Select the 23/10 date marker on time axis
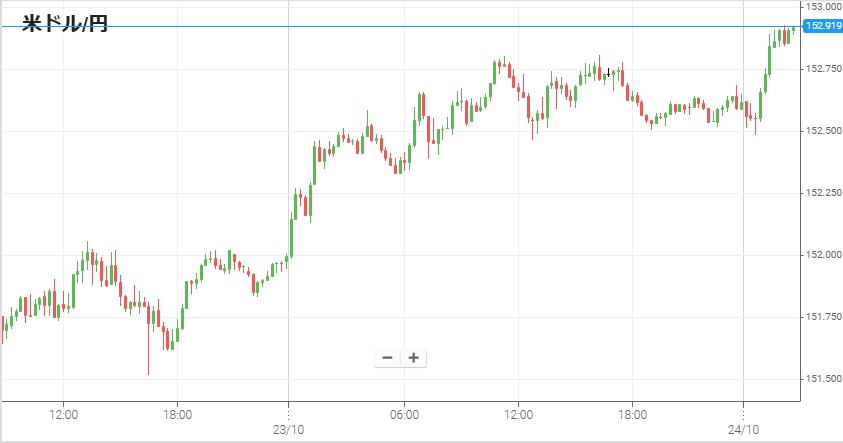The height and width of the screenshot is (443, 843). pyautogui.click(x=288, y=430)
